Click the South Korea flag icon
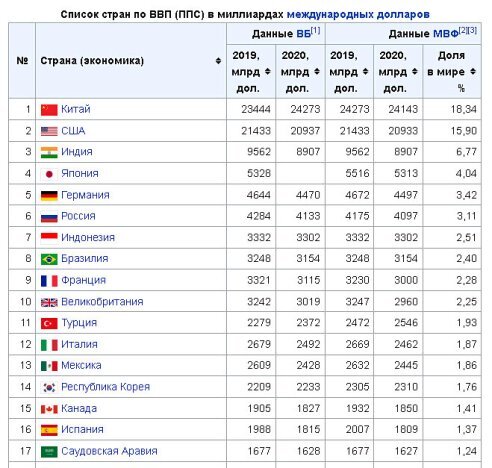This screenshot has height=468, width=492. (49, 387)
